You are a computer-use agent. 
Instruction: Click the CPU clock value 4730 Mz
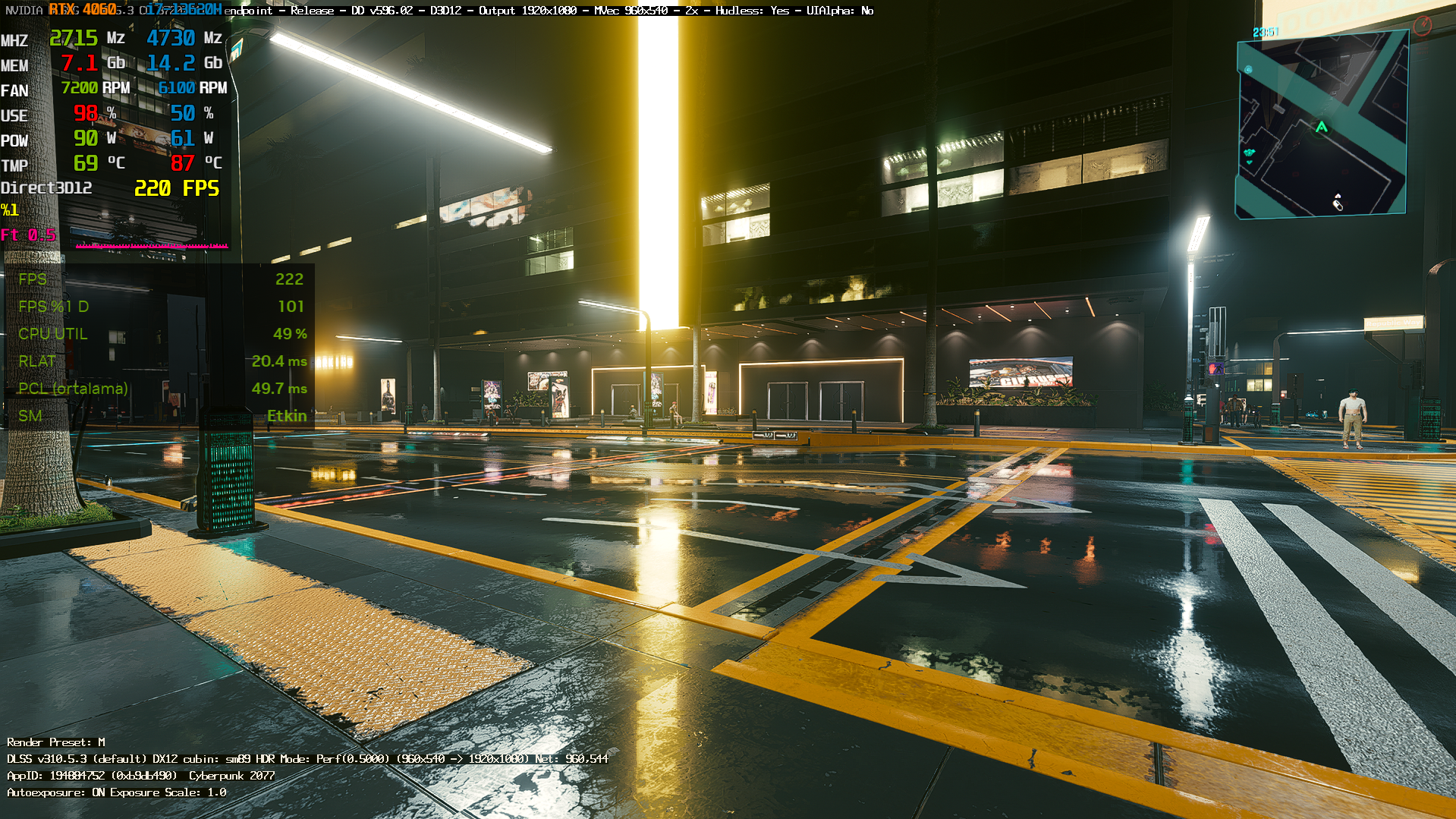(x=184, y=38)
